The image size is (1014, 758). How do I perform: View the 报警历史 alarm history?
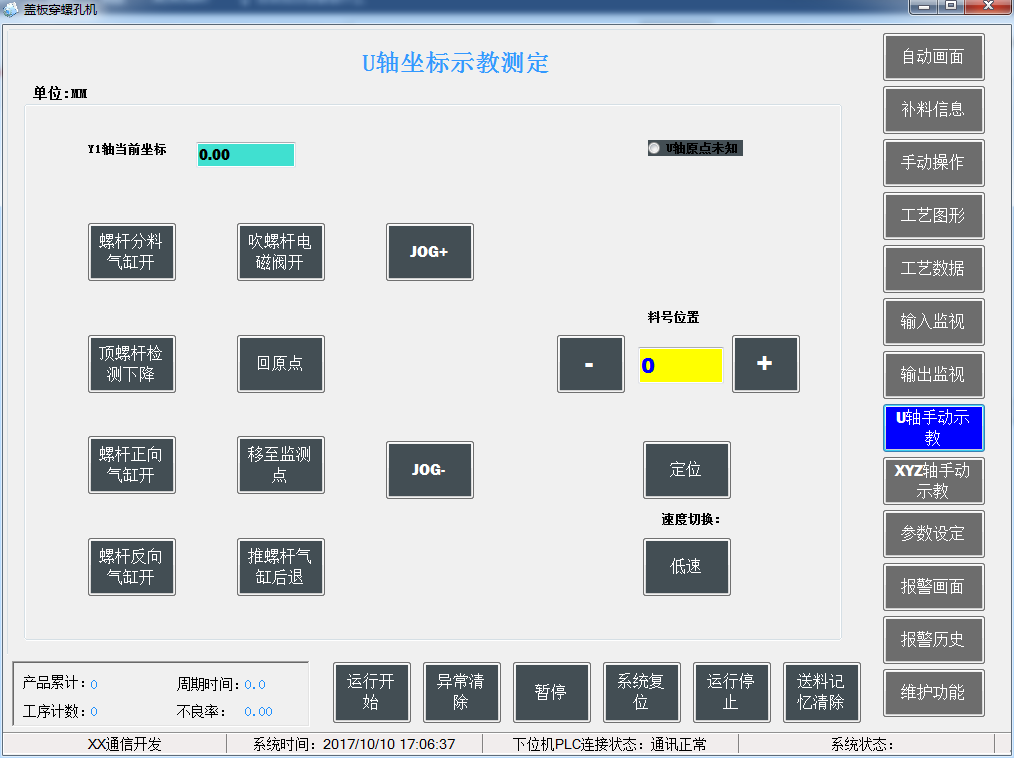(933, 640)
